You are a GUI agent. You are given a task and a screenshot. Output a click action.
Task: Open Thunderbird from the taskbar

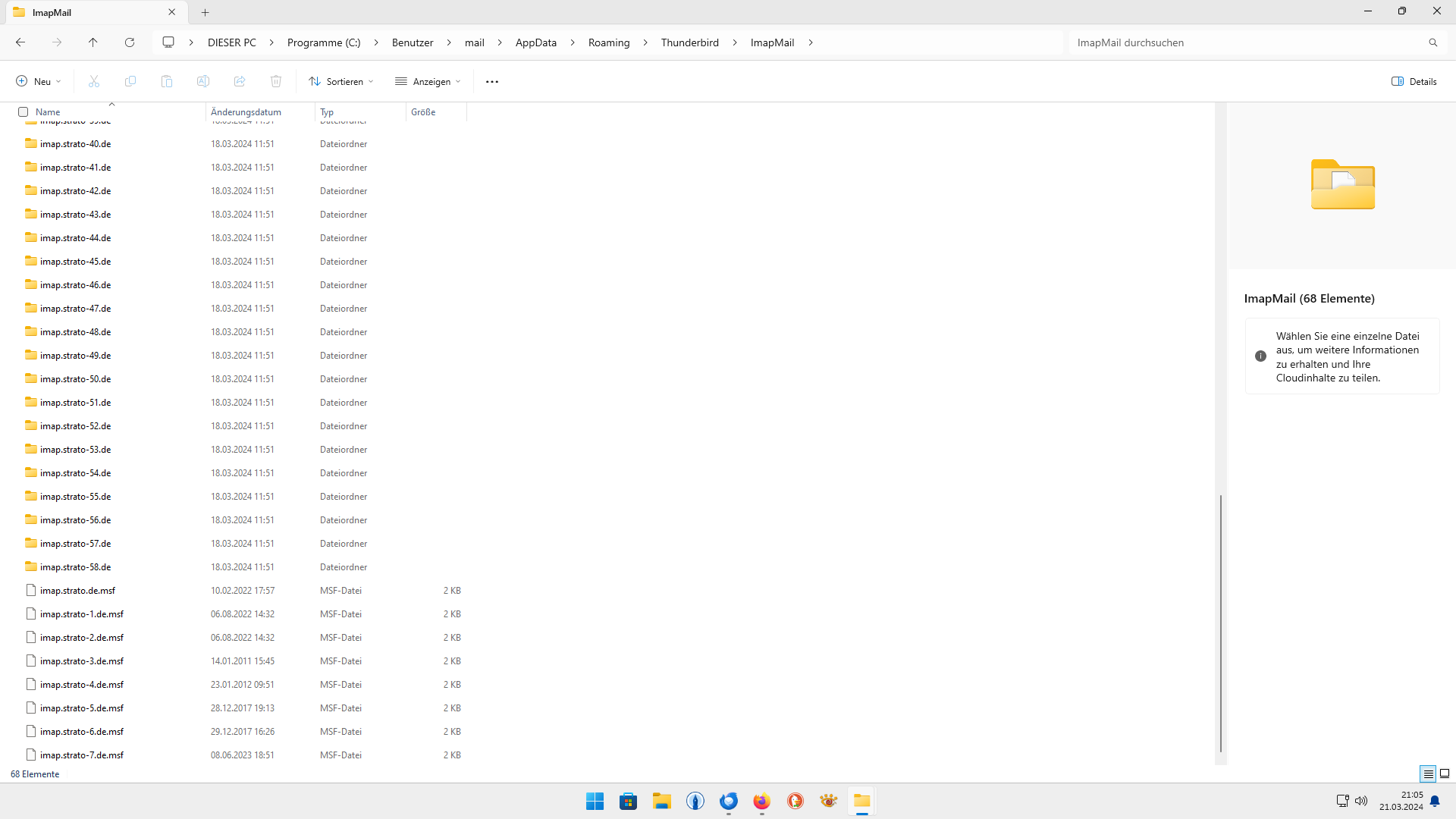coord(729,801)
